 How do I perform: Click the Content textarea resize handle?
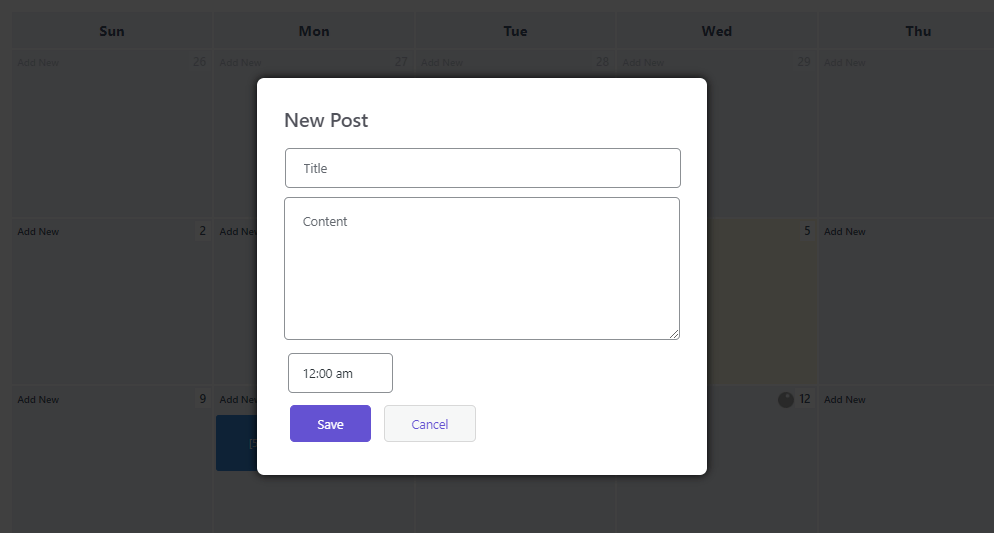pos(675,334)
